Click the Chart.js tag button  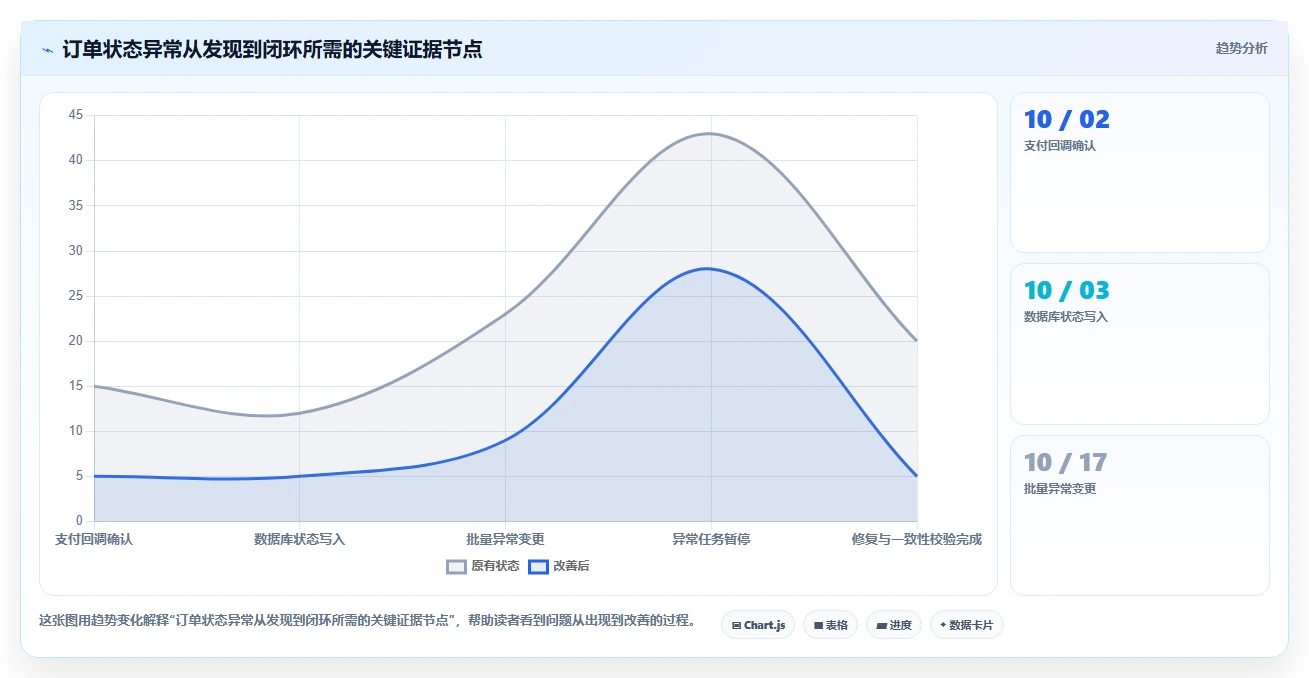pyautogui.click(x=758, y=625)
